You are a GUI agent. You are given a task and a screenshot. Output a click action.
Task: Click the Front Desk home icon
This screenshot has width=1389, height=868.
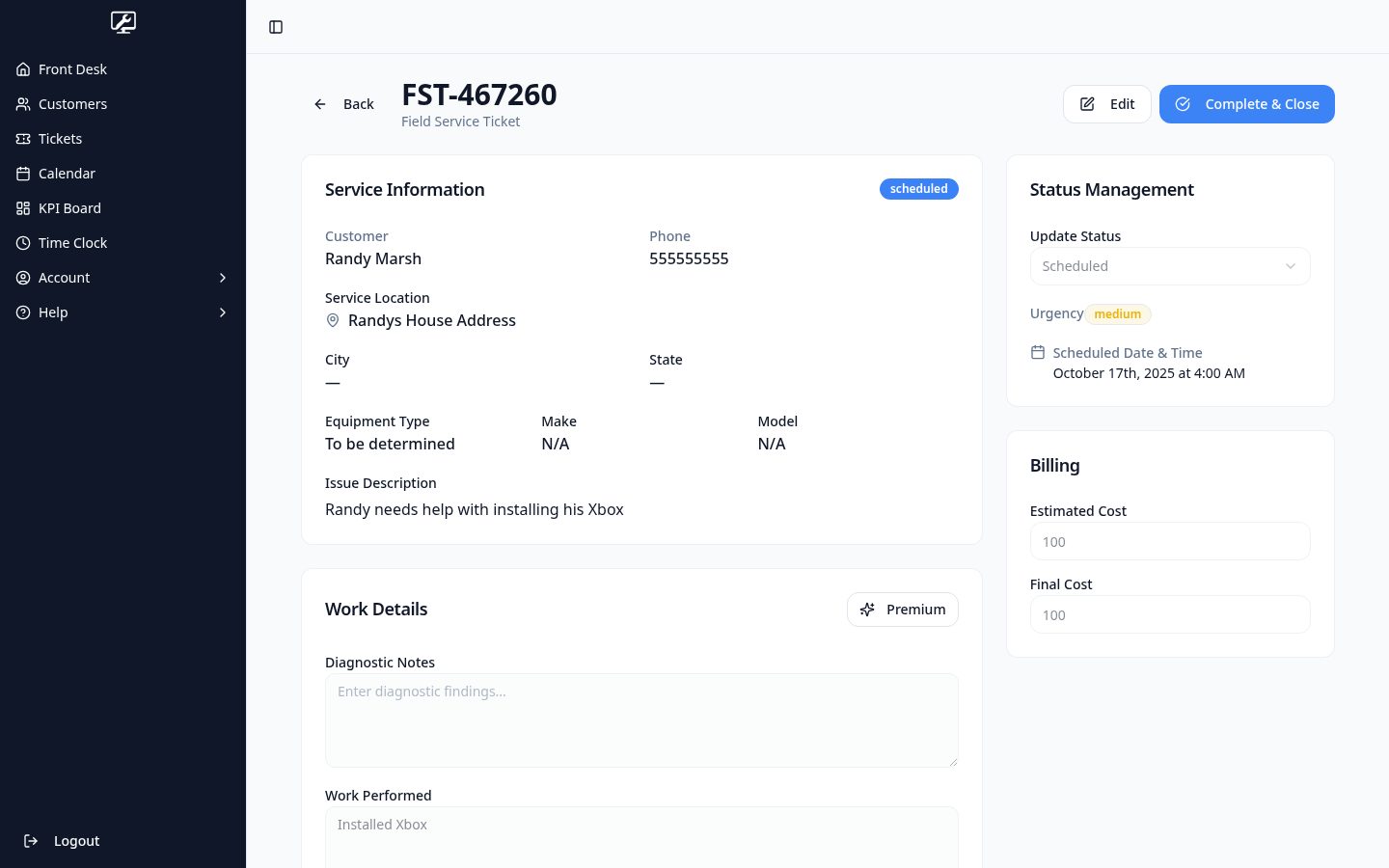tap(23, 69)
